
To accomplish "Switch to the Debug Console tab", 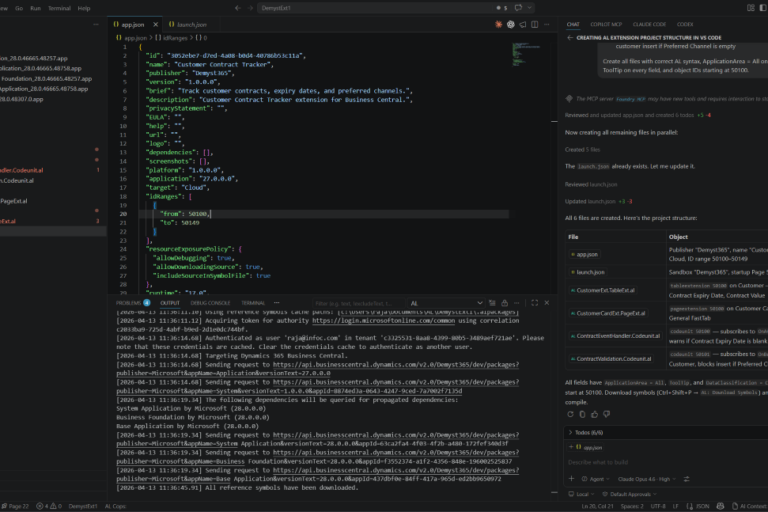I will pos(210,303).
